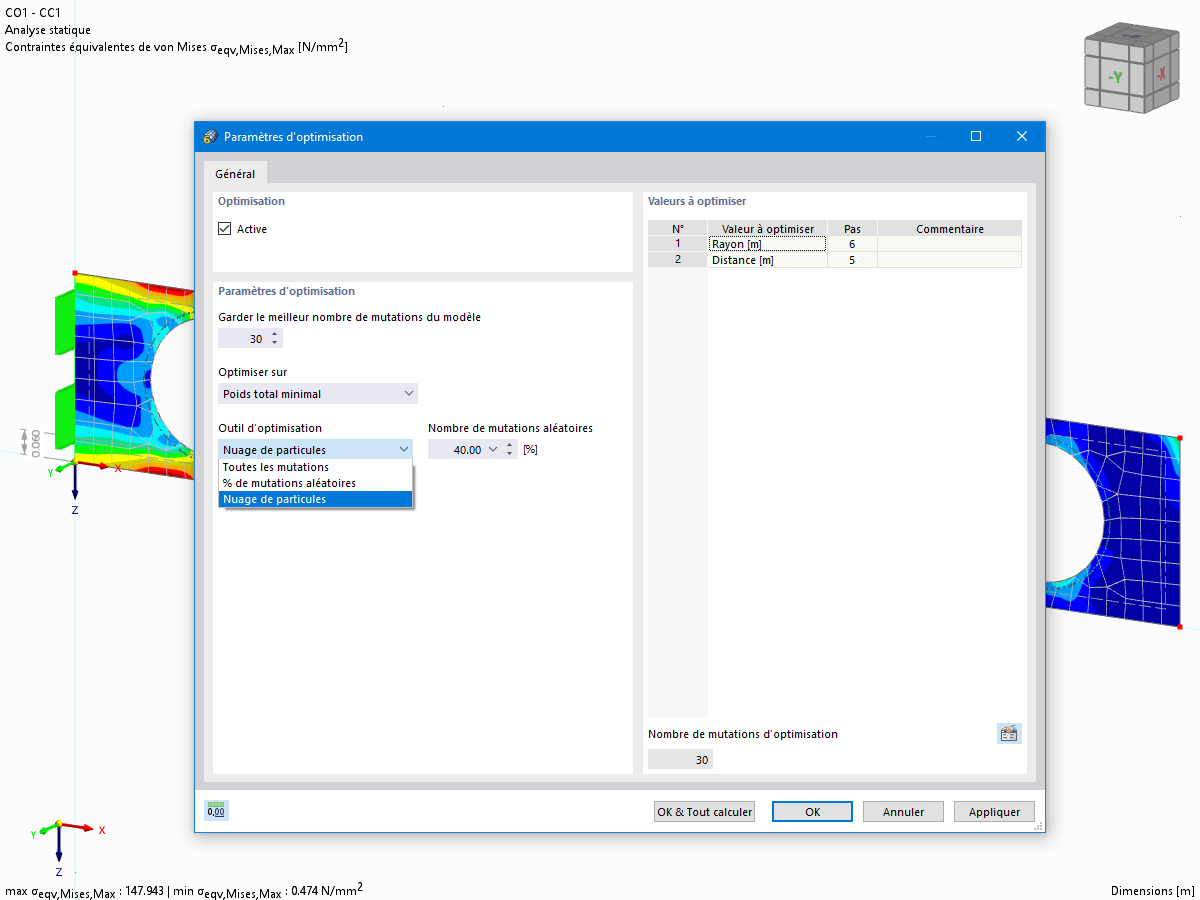Confirm with the OK button
Image resolution: width=1200 pixels, height=900 pixels.
point(812,812)
